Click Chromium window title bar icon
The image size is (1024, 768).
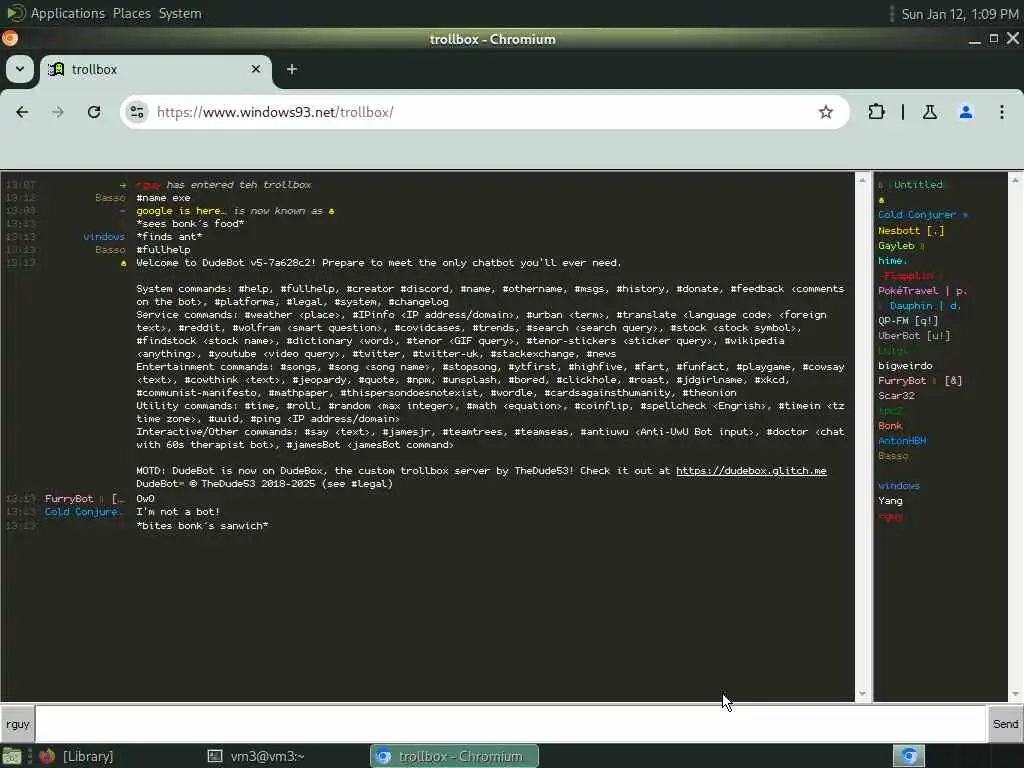tap(10, 39)
